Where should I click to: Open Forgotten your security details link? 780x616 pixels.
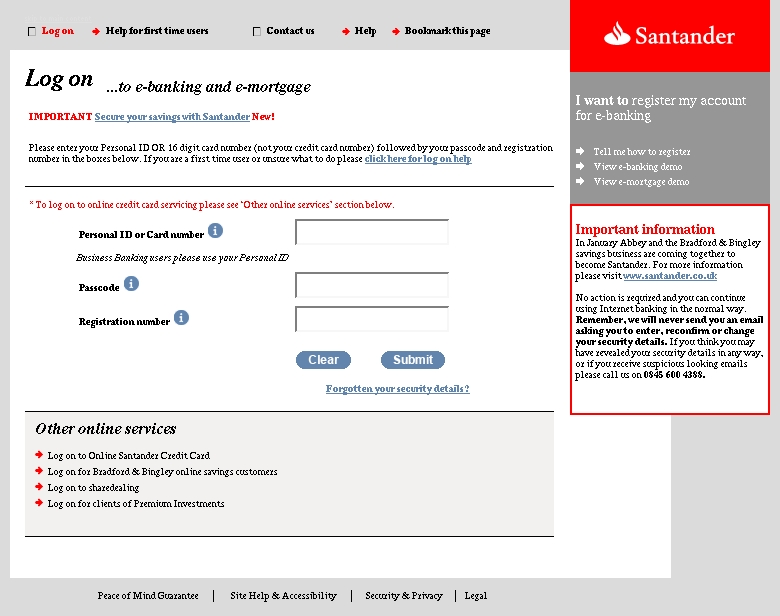[x=397, y=389]
